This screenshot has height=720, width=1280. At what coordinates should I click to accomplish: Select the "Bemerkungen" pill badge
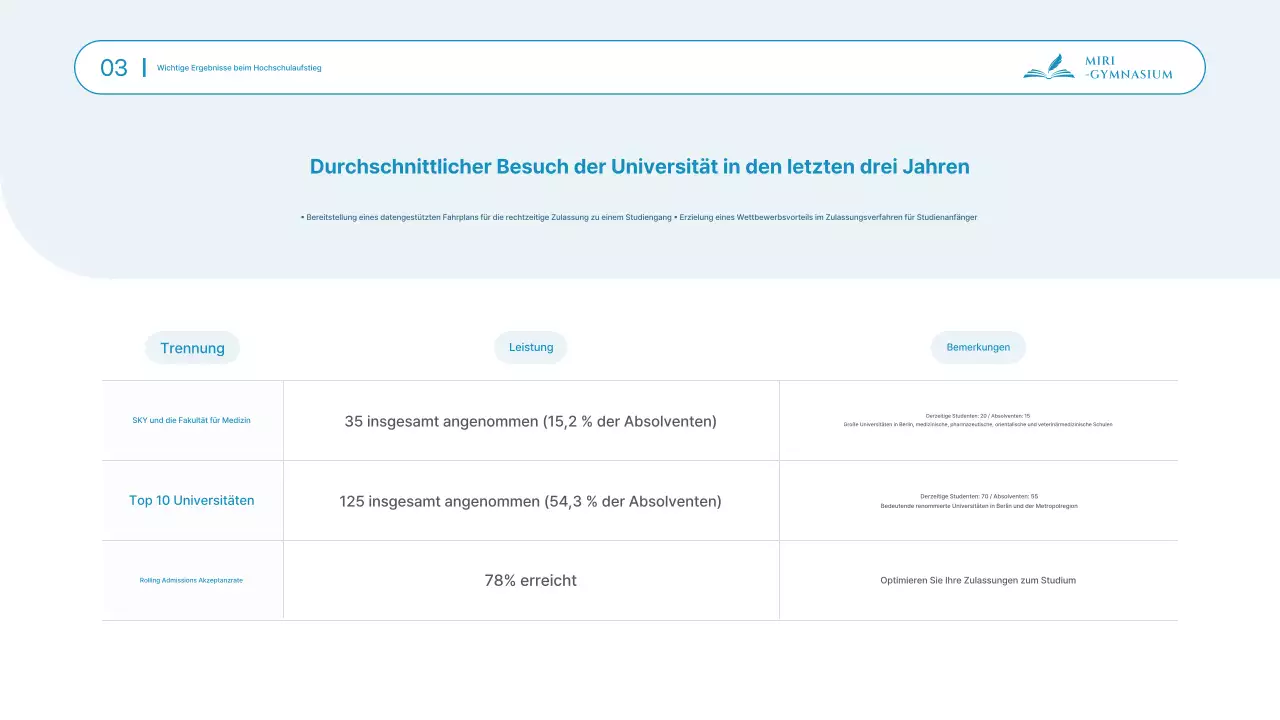coord(978,347)
